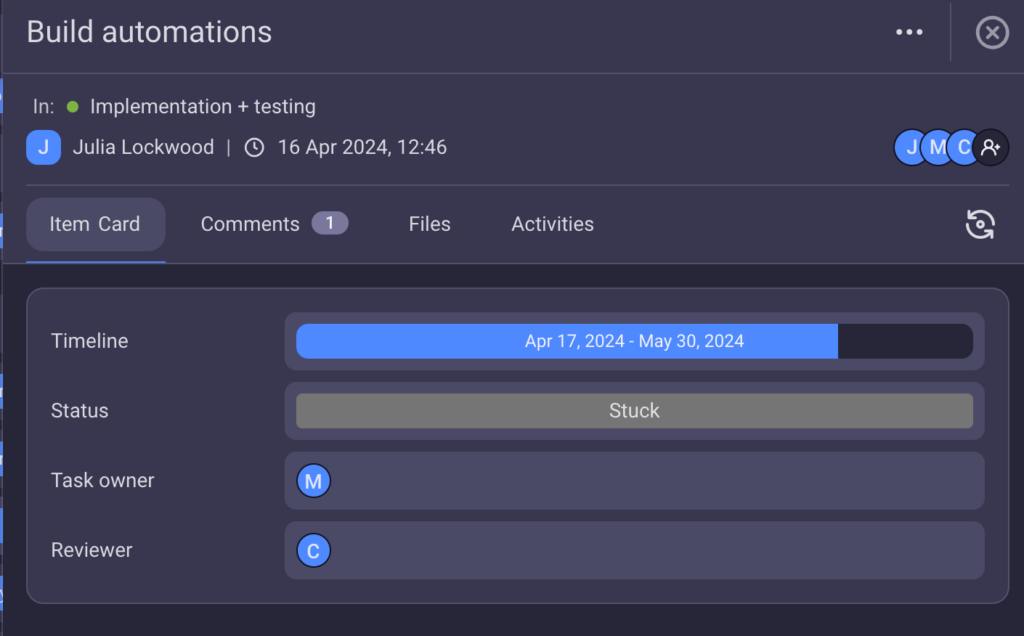Open the Stuck status dropdown

(x=634, y=411)
